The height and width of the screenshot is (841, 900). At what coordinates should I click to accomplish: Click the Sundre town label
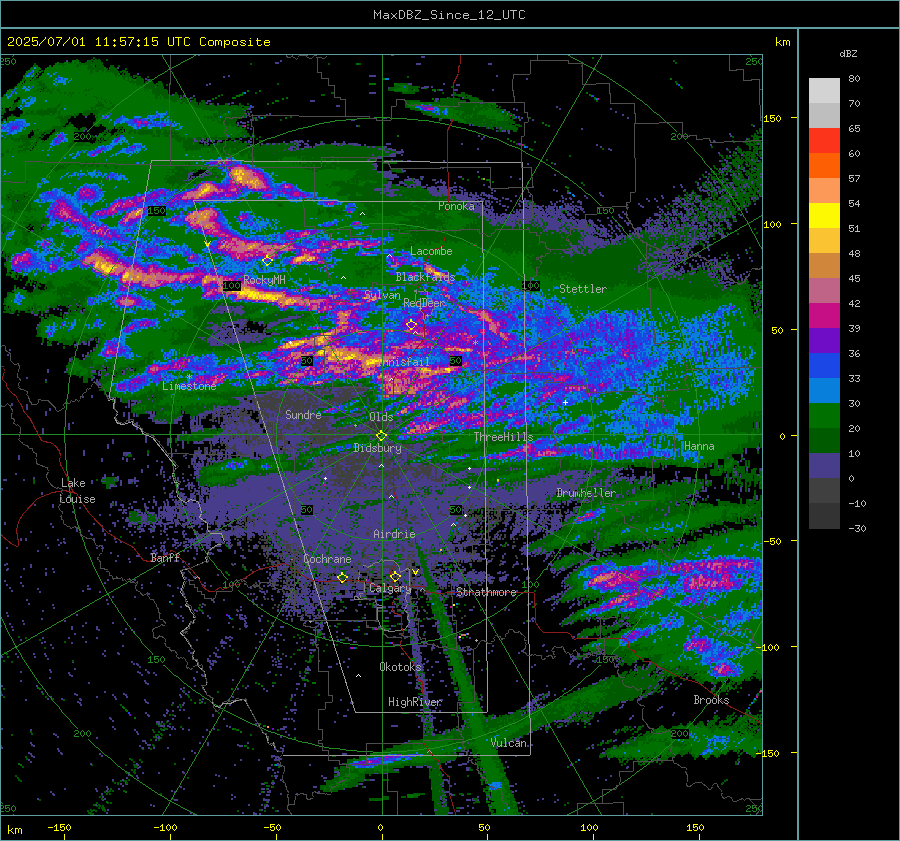pos(303,414)
